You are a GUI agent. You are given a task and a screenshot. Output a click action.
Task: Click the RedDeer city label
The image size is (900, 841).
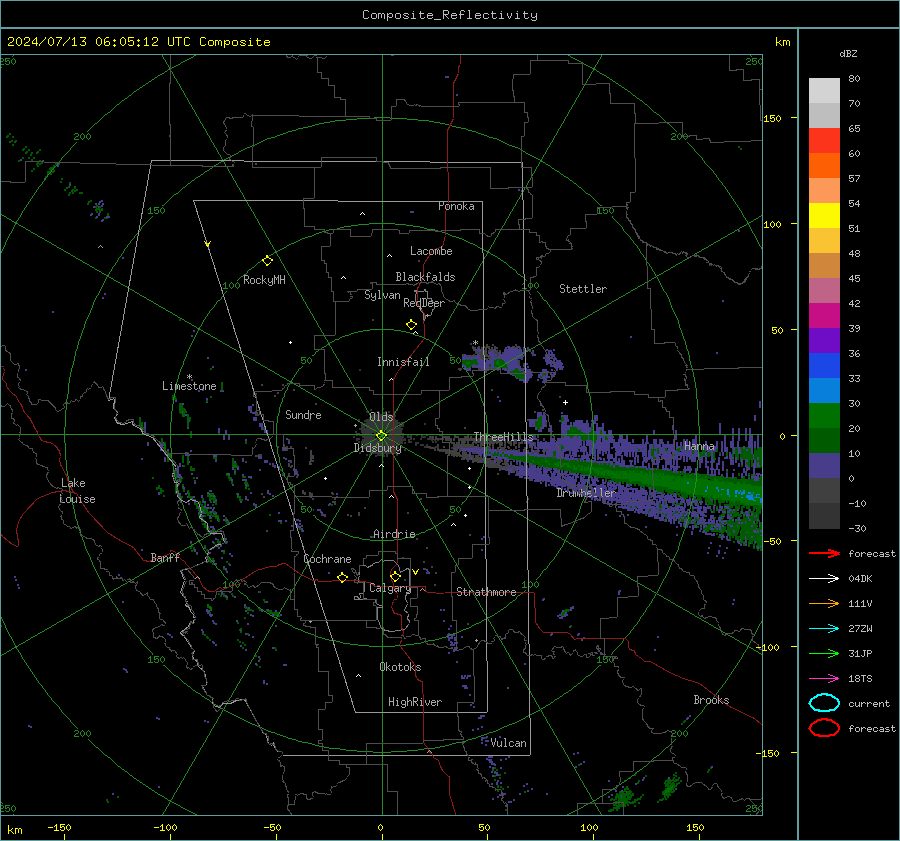424,303
